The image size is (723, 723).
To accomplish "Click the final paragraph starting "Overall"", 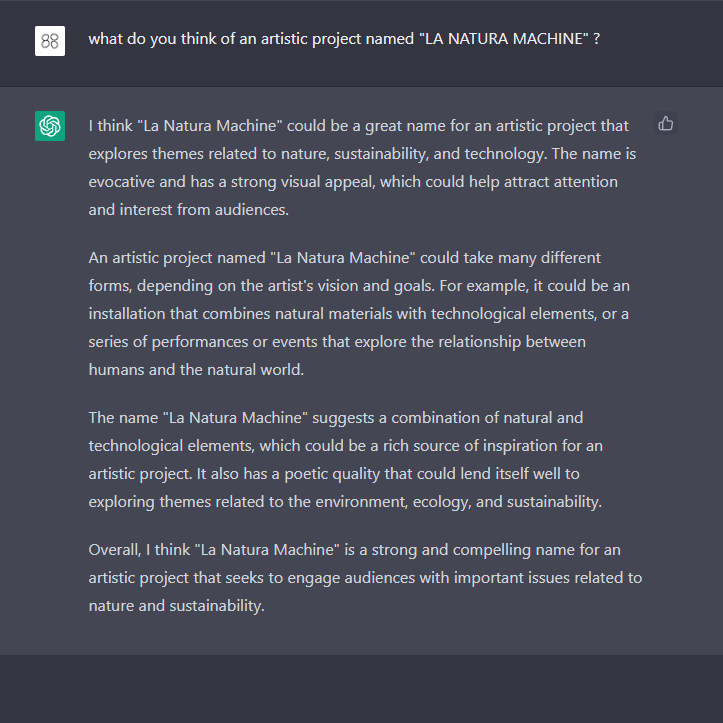I will coord(365,577).
